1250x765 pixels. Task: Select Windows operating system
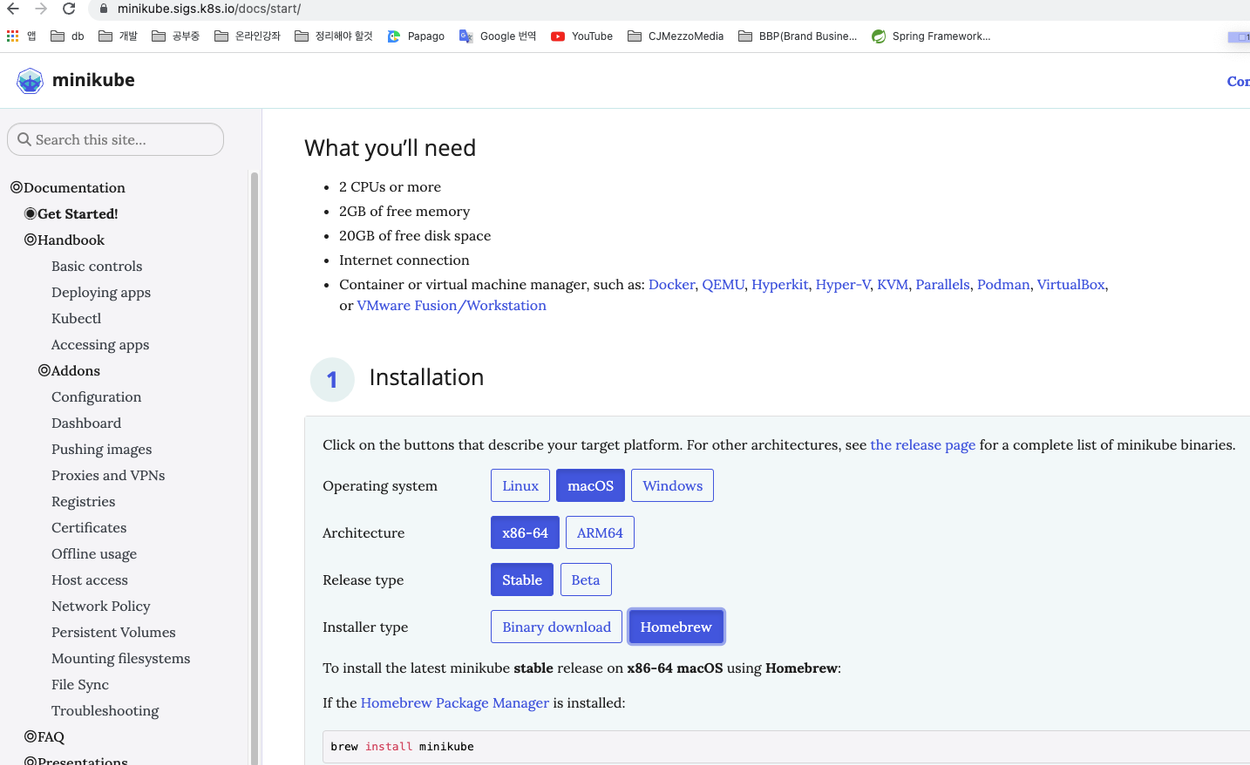[x=672, y=486]
